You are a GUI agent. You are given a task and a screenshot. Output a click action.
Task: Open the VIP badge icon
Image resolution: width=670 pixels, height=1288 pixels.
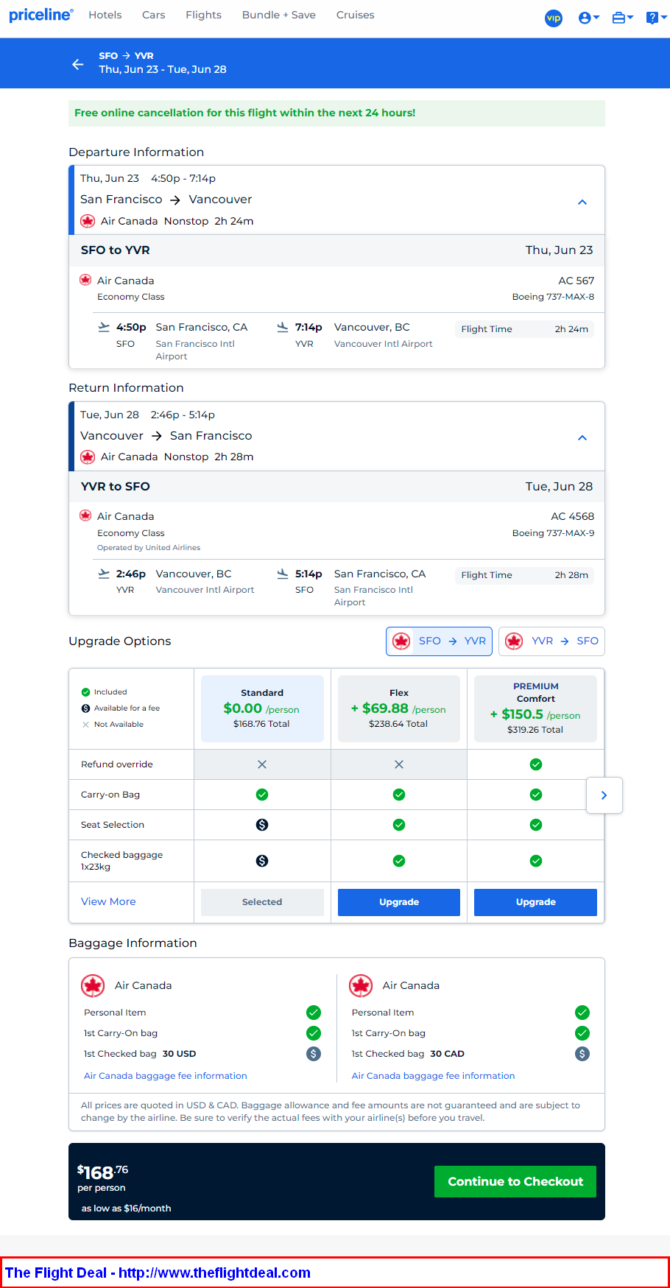(x=553, y=18)
